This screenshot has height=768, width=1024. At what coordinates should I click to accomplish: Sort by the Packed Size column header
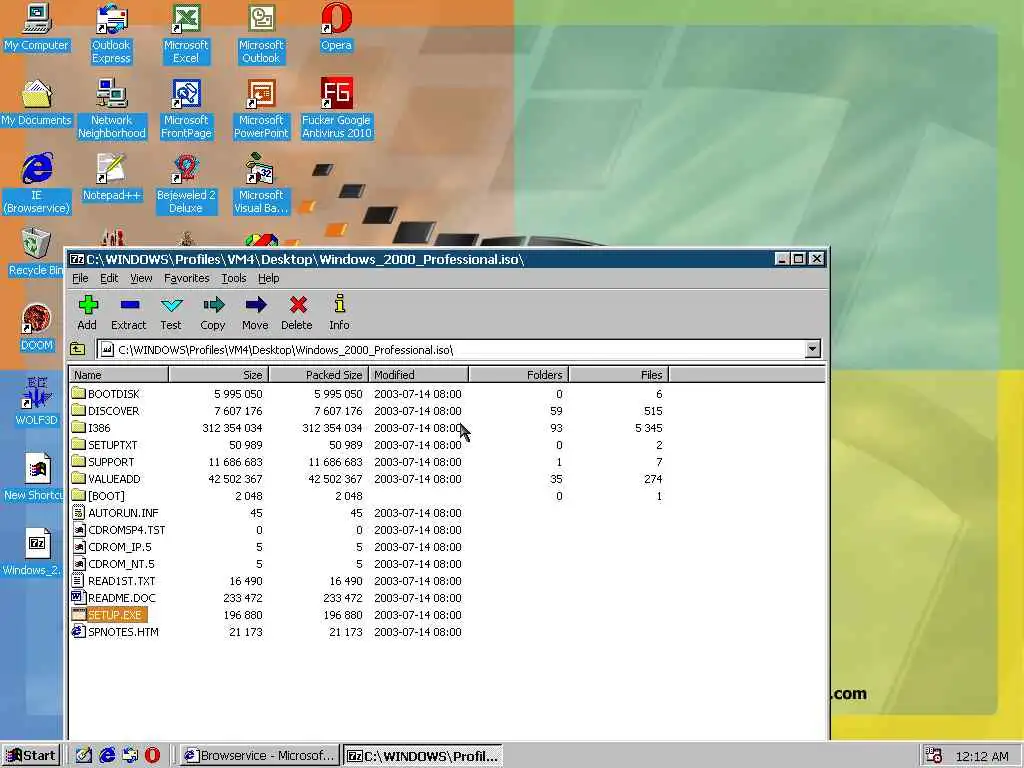(x=319, y=375)
